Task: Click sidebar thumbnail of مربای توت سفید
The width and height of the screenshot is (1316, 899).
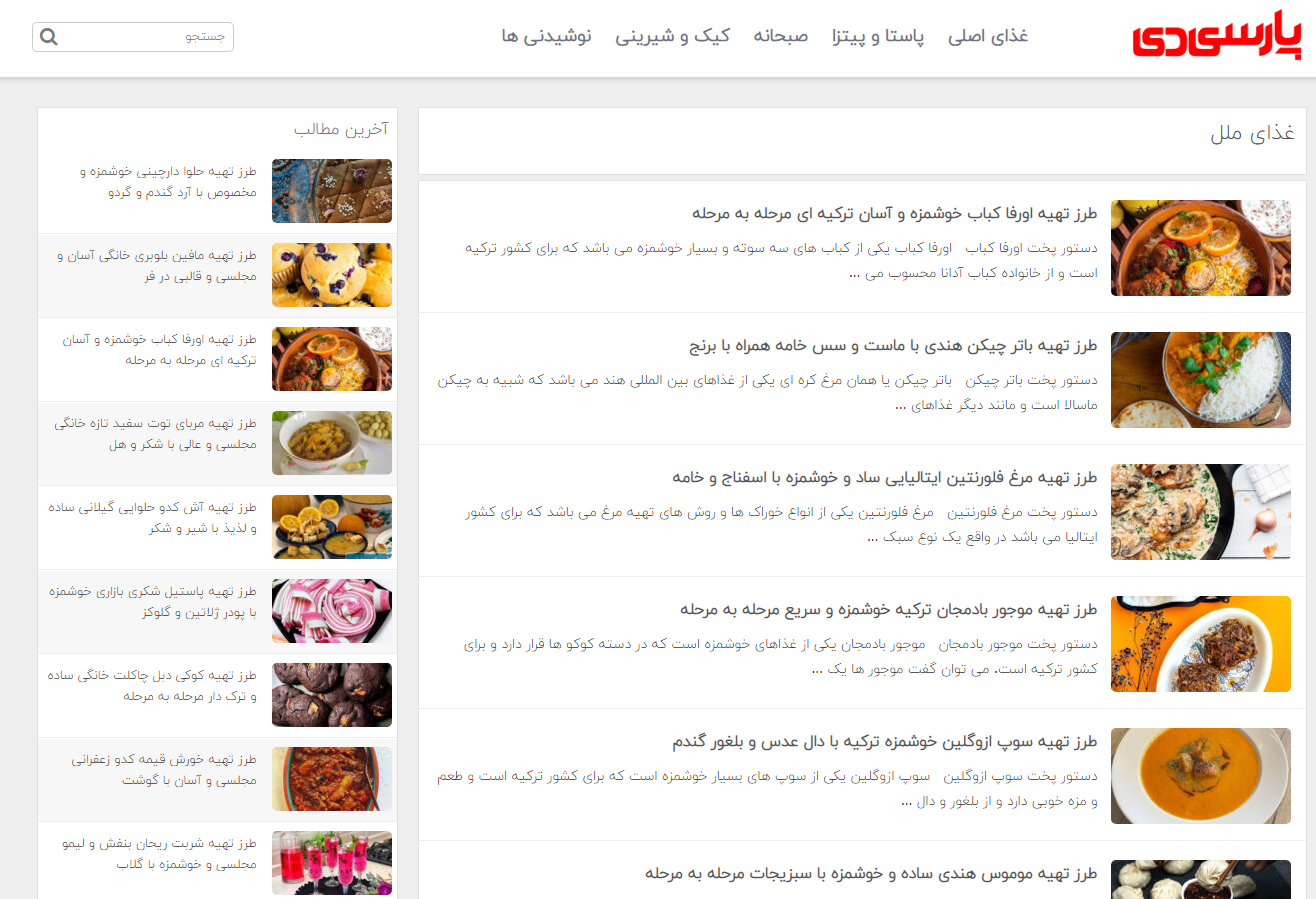Action: [x=332, y=443]
